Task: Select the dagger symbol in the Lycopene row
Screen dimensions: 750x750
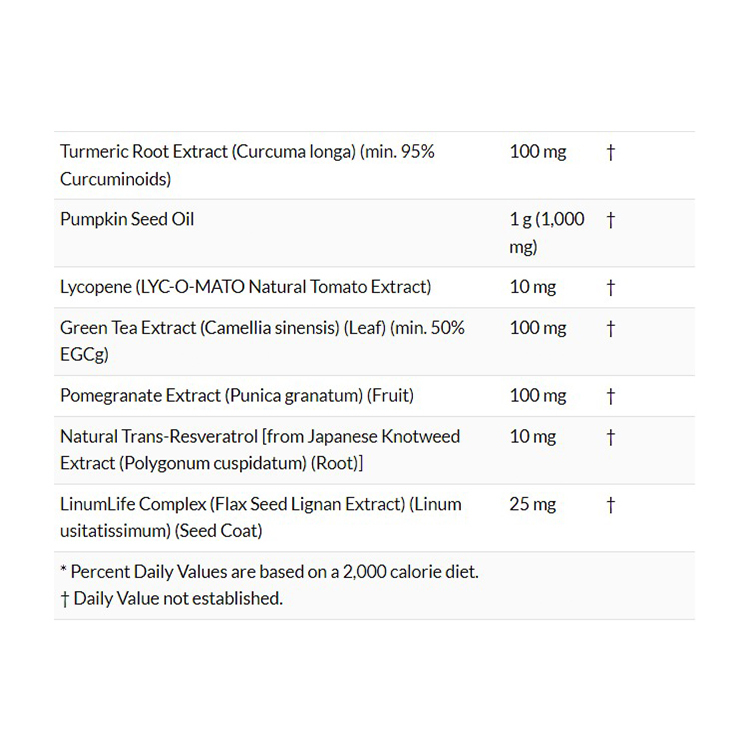Action: coord(610,288)
